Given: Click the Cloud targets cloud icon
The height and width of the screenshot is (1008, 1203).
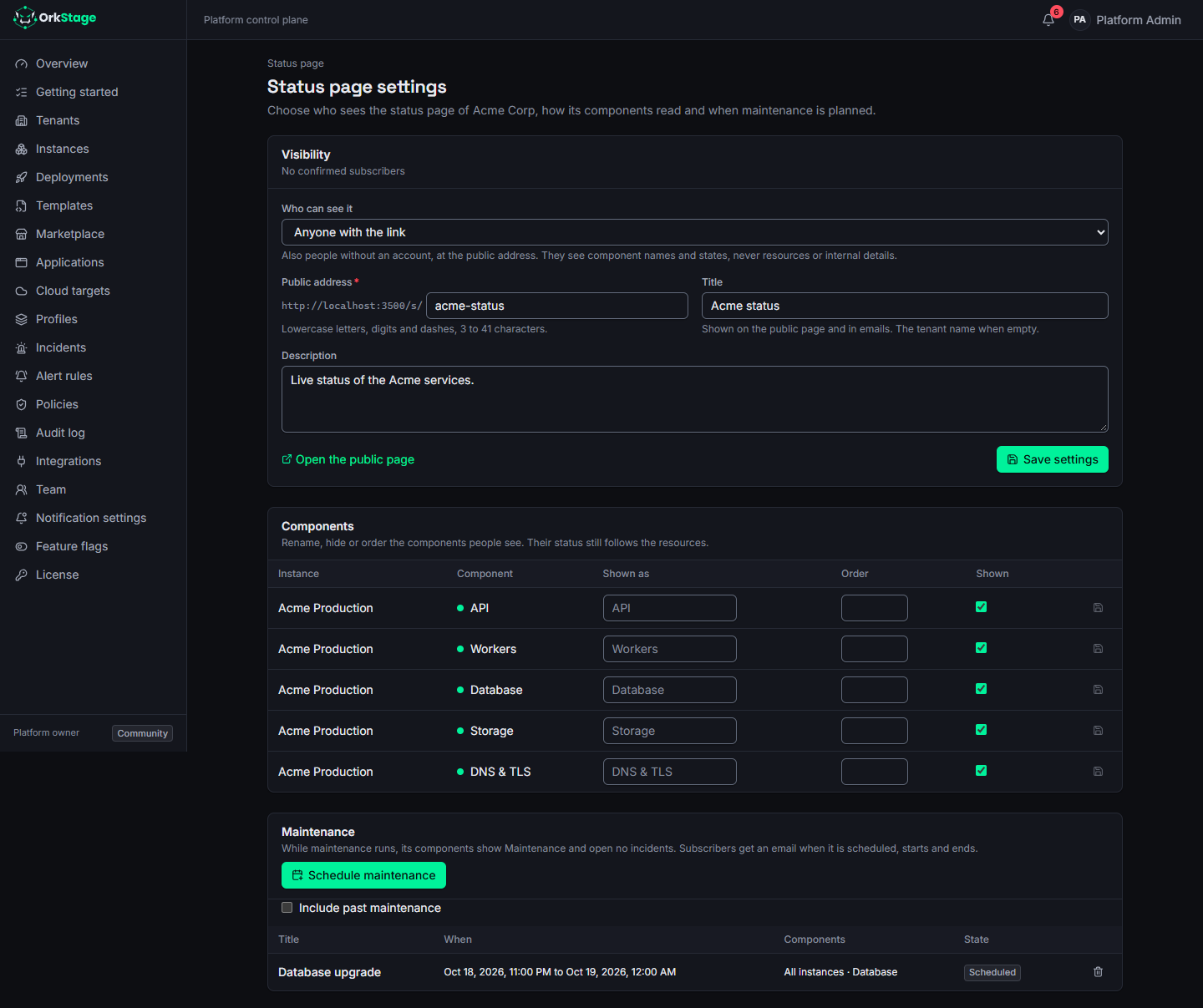Looking at the screenshot, I should [x=22, y=291].
